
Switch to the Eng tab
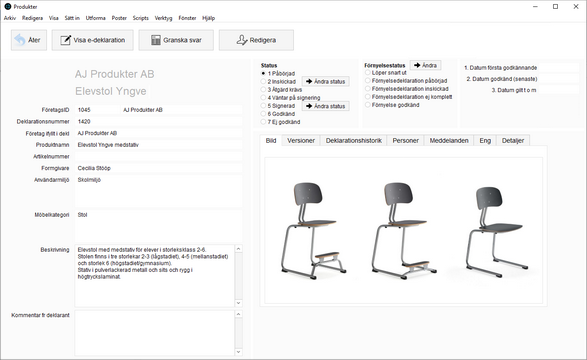click(485, 140)
